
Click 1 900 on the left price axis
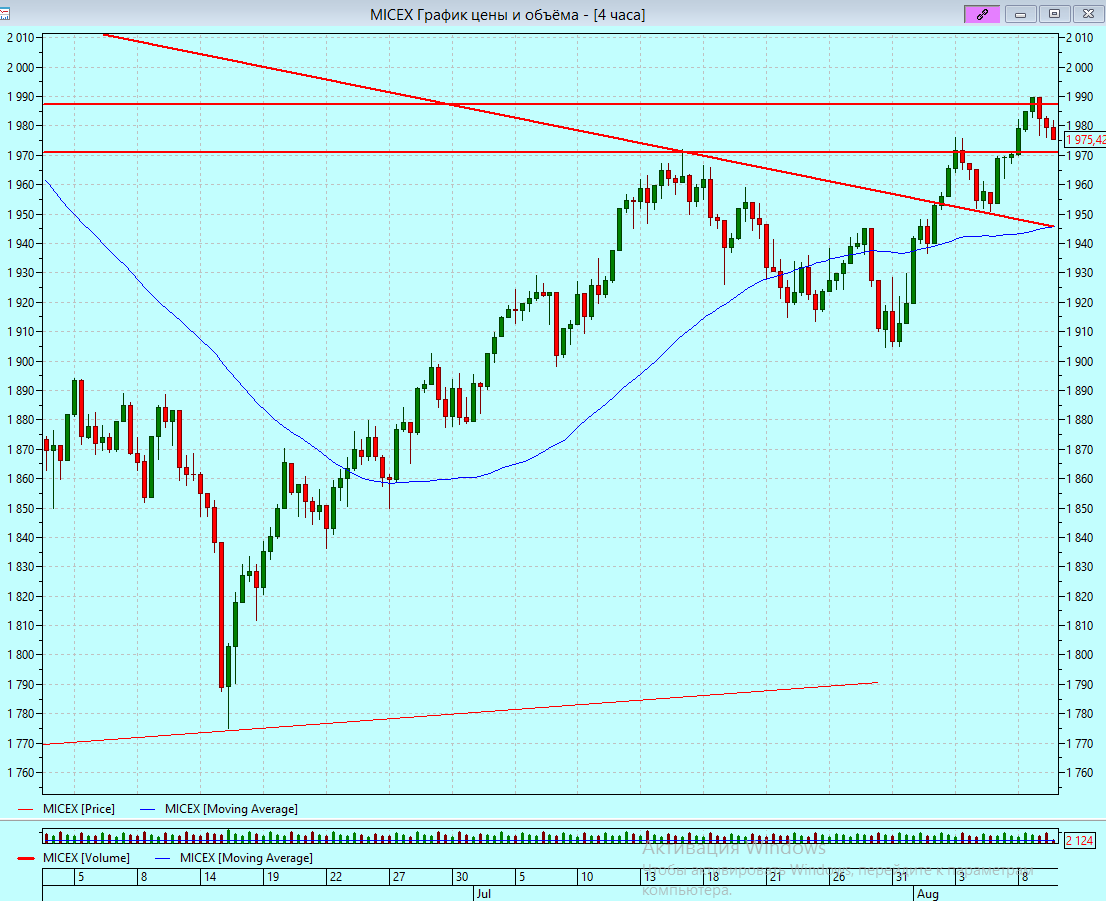pyautogui.click(x=20, y=361)
